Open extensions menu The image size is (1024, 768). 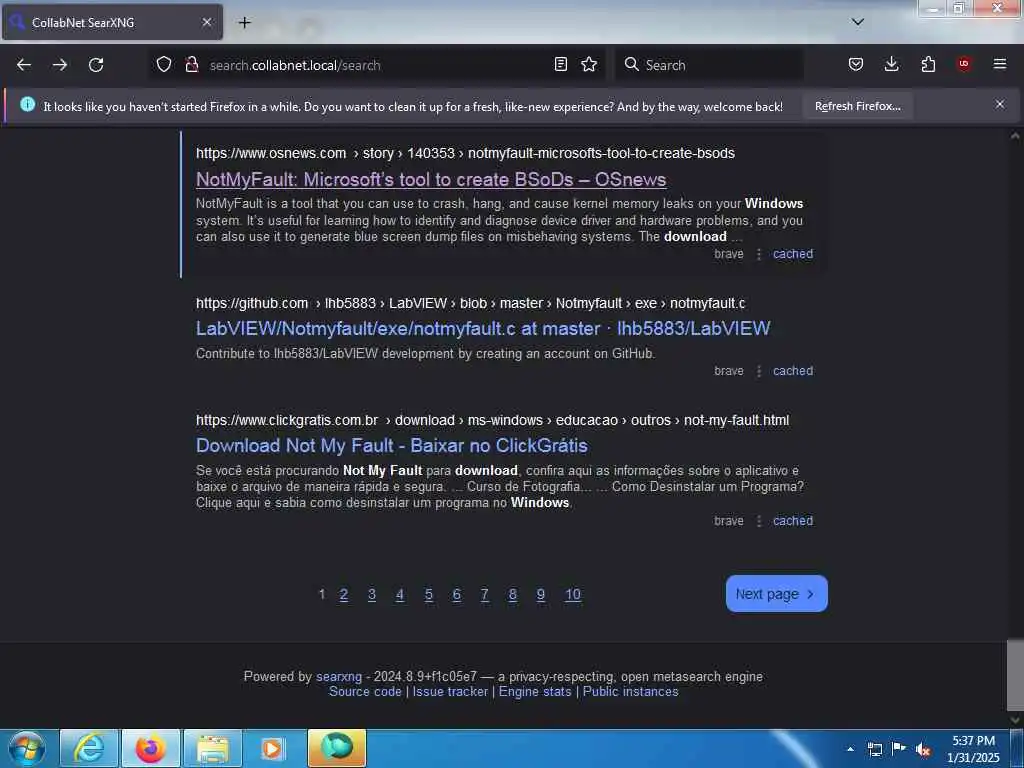click(x=928, y=65)
